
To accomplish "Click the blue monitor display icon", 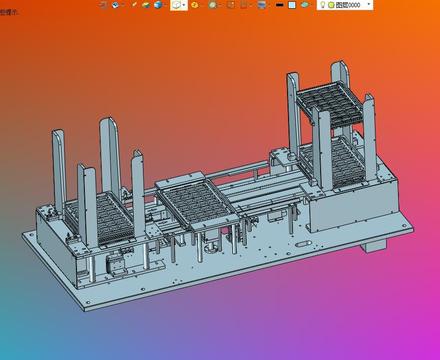I will coord(262,5).
